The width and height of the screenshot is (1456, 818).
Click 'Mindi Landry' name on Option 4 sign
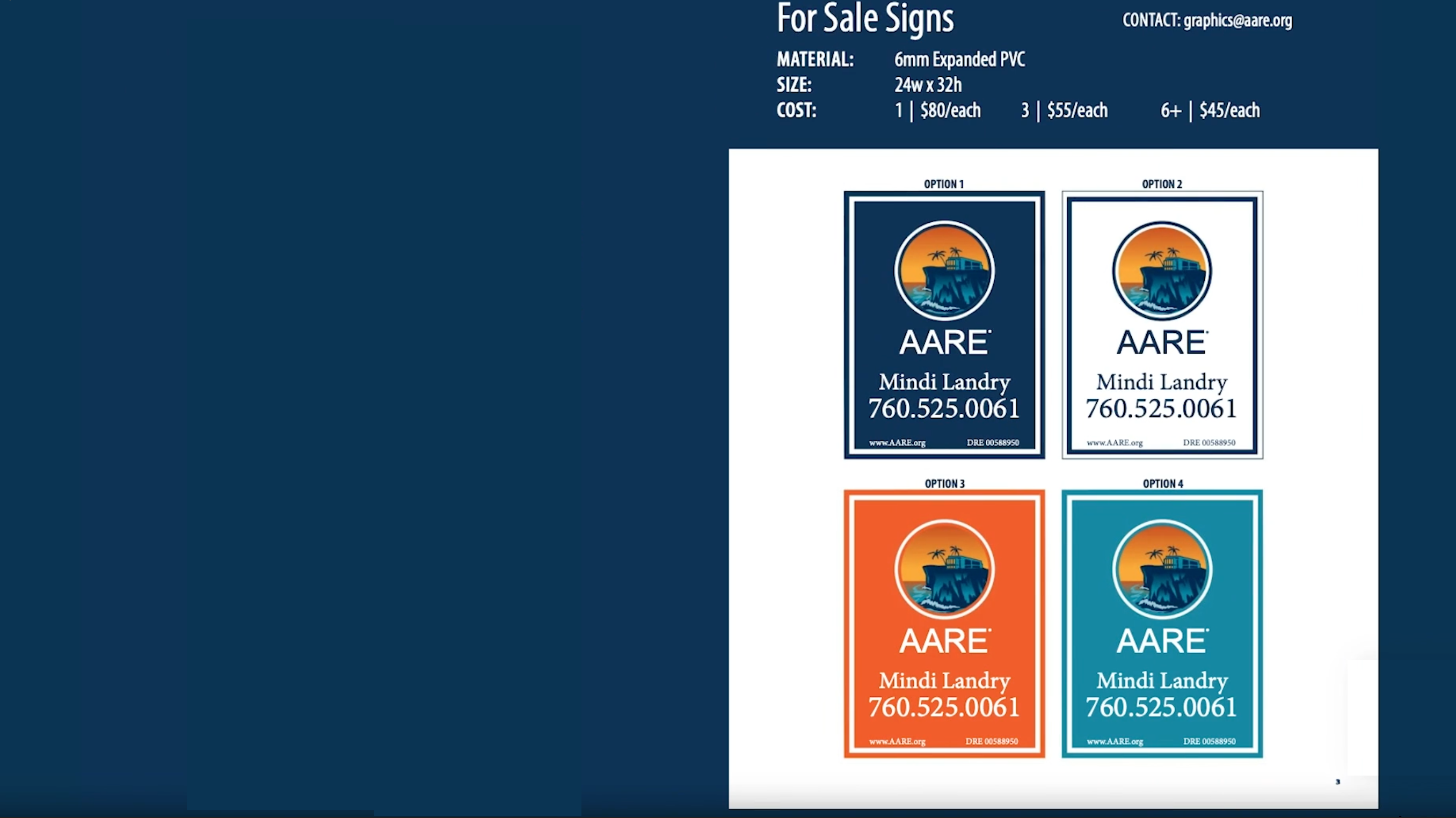[x=1162, y=681]
